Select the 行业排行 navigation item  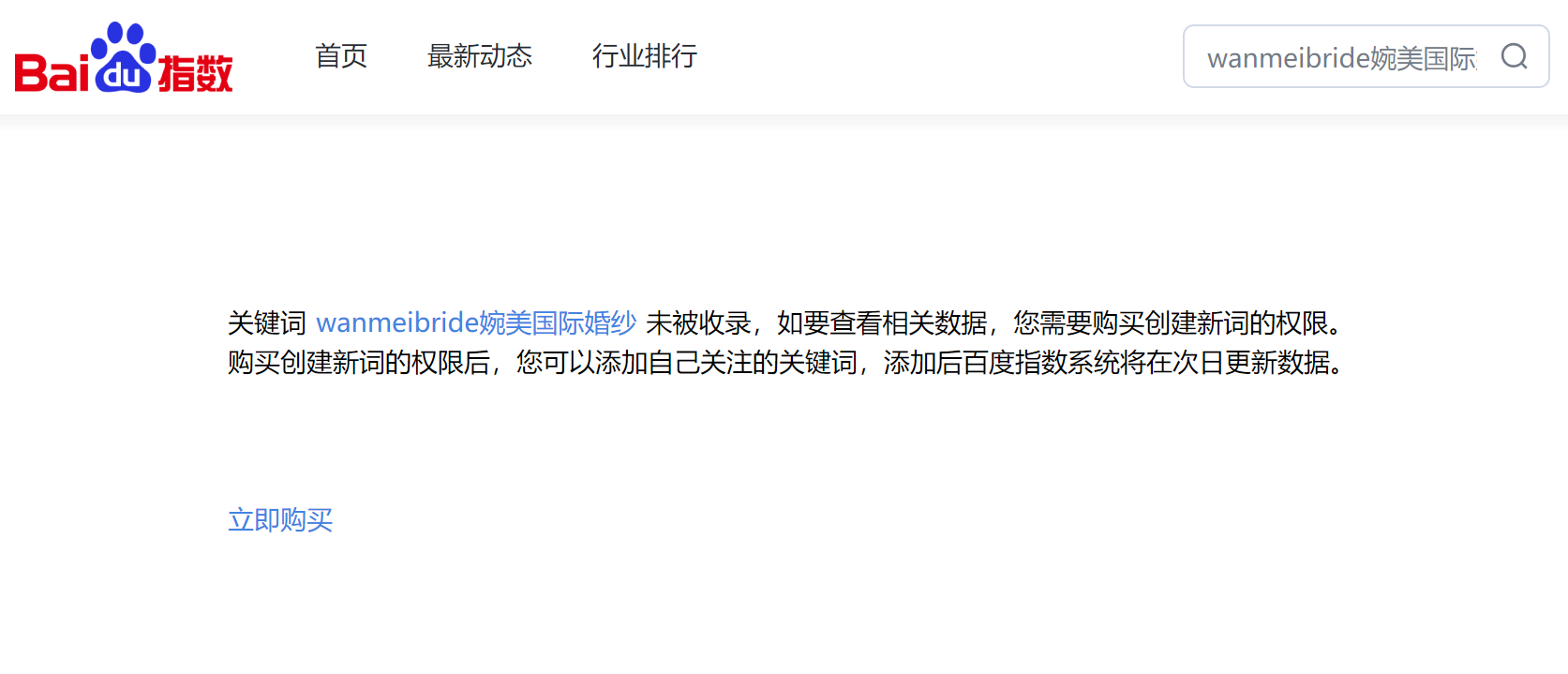(x=645, y=56)
